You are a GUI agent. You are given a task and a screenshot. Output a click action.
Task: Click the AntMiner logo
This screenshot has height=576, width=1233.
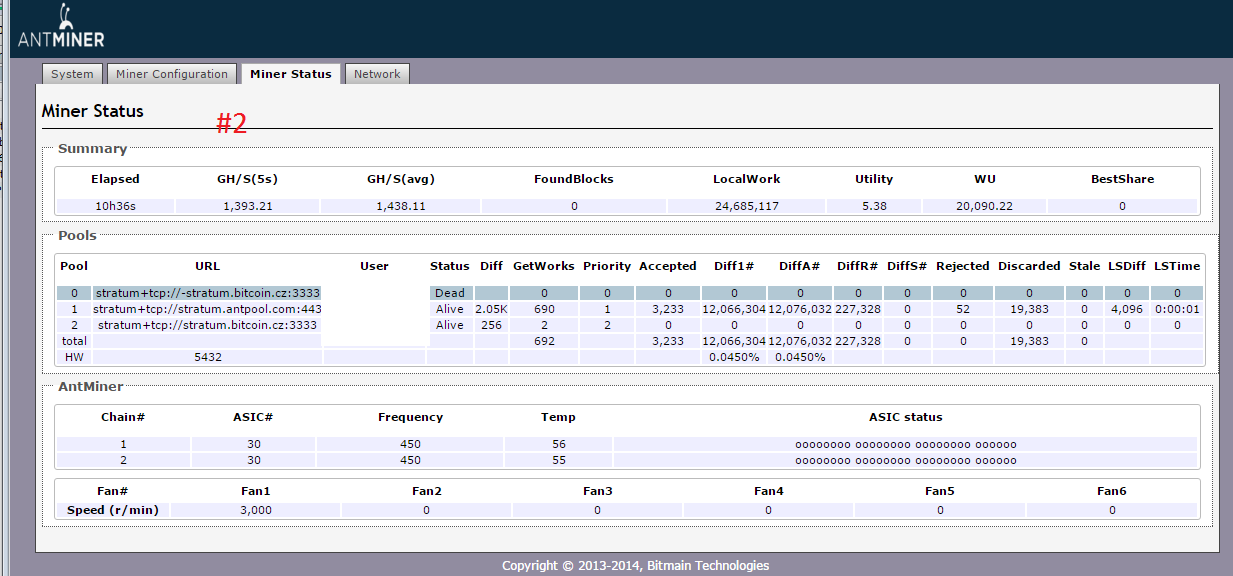[x=61, y=27]
